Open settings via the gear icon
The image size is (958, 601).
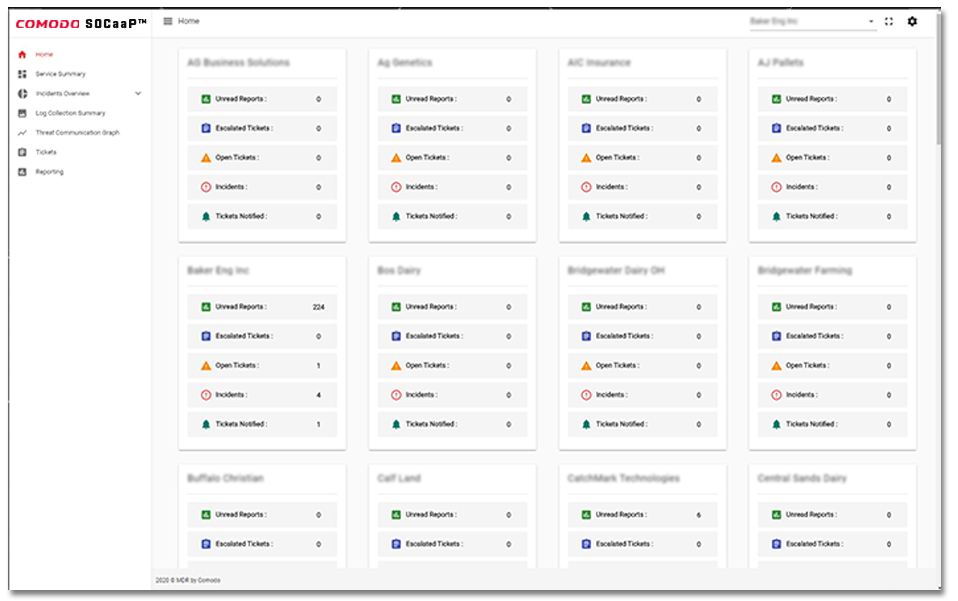coord(912,21)
